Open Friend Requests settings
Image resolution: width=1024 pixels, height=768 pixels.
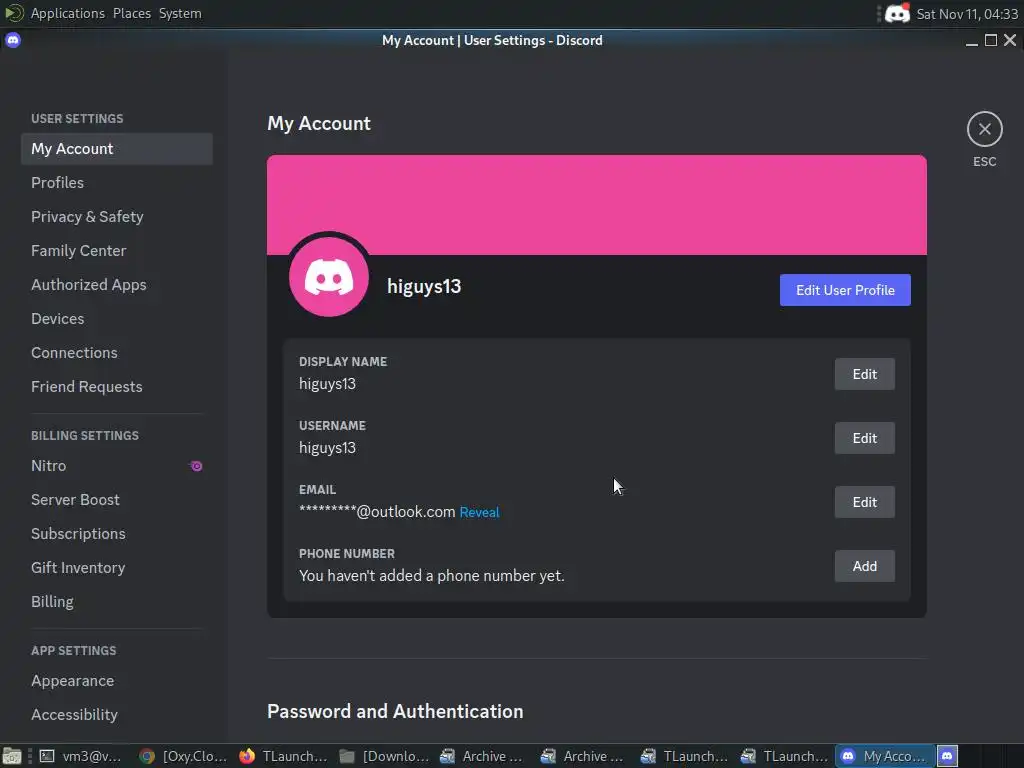(117, 387)
